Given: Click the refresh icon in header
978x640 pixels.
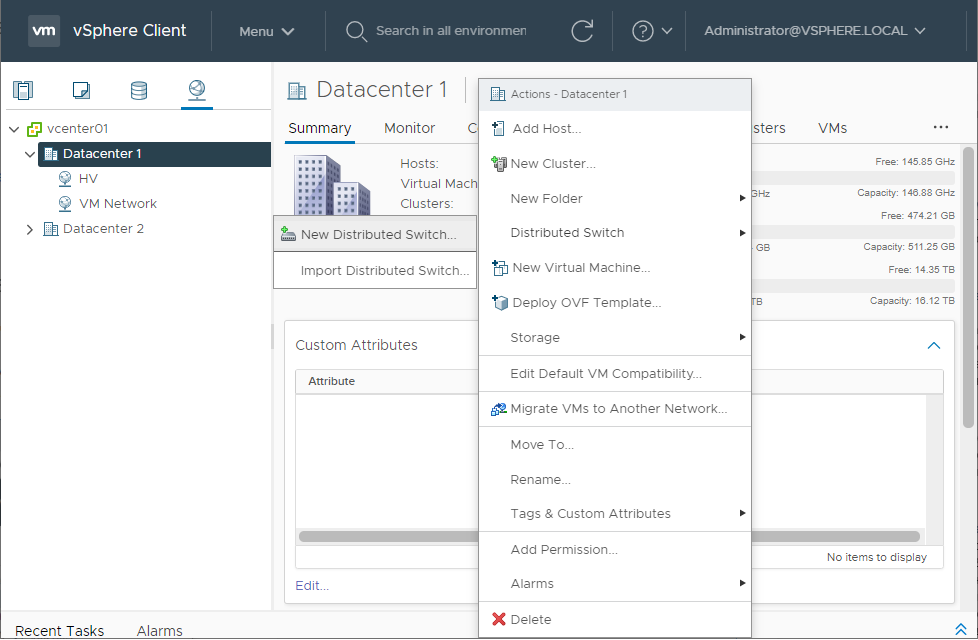Looking at the screenshot, I should click(582, 31).
